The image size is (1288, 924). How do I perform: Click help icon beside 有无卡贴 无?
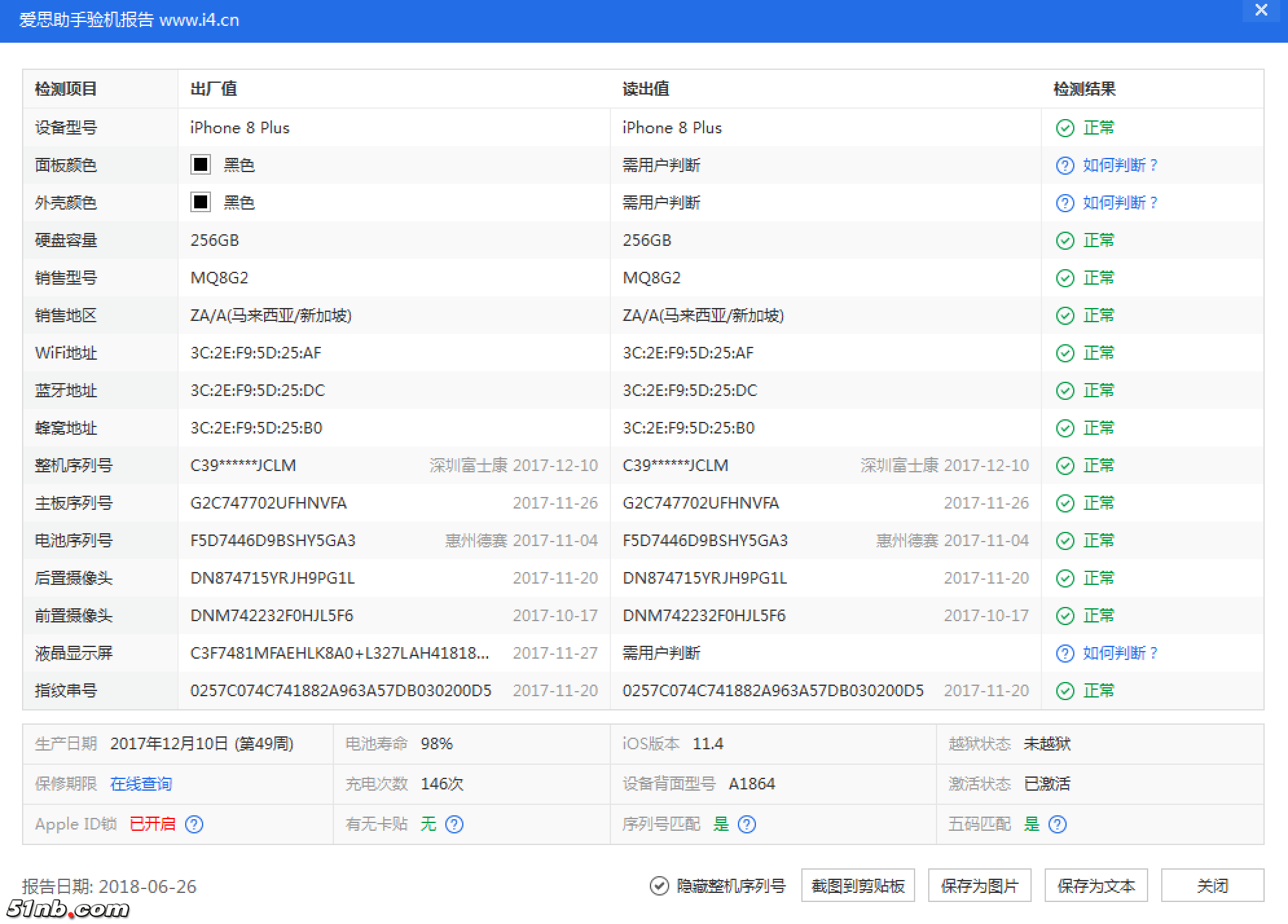coord(454,824)
